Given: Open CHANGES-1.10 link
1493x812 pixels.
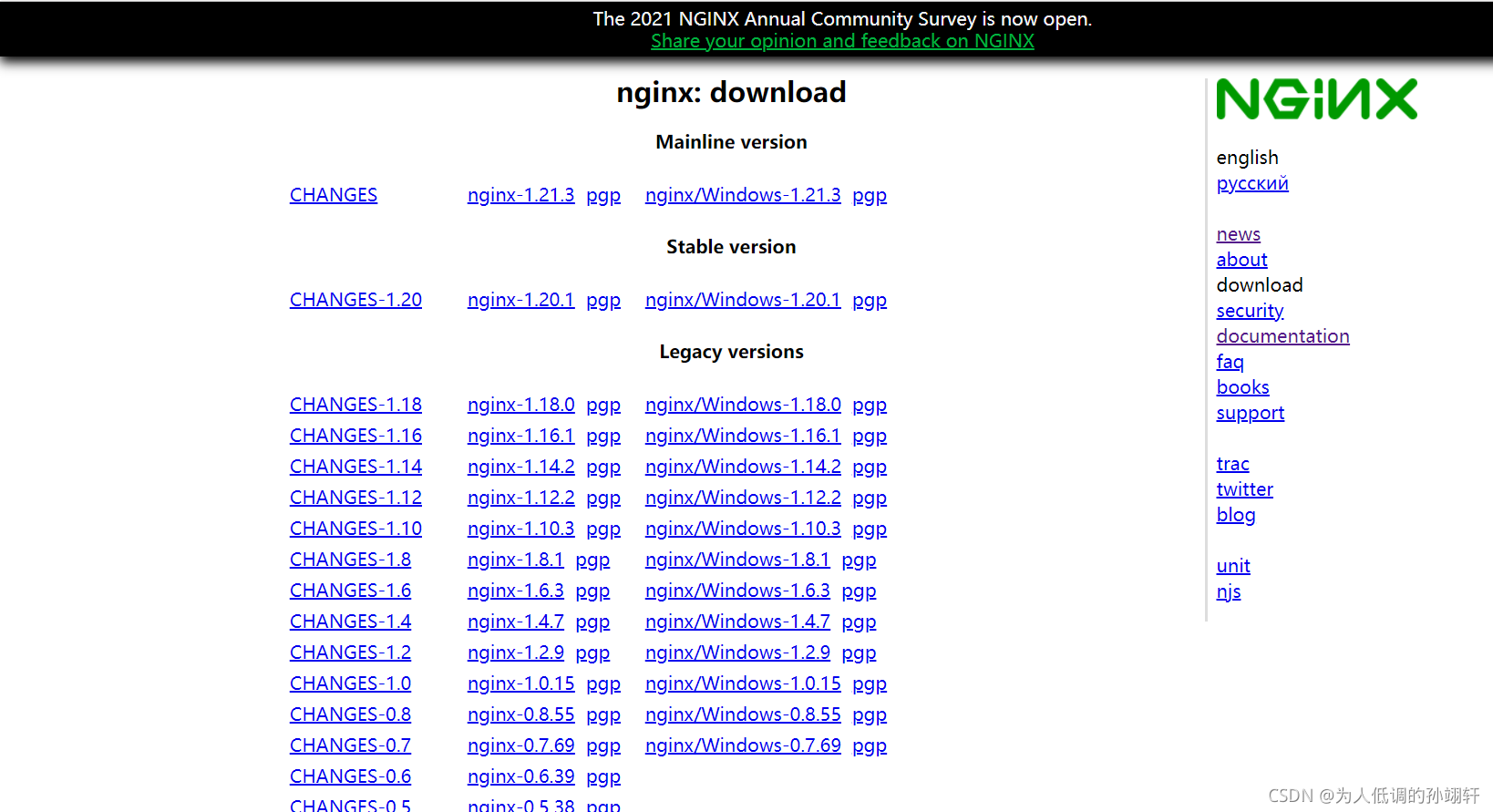Looking at the screenshot, I should pos(355,529).
